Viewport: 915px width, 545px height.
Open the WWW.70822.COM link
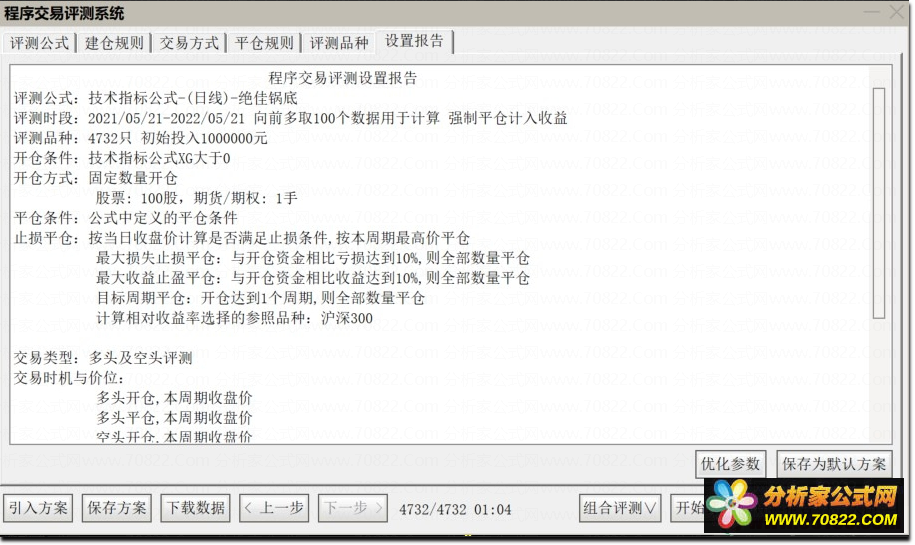point(830,520)
